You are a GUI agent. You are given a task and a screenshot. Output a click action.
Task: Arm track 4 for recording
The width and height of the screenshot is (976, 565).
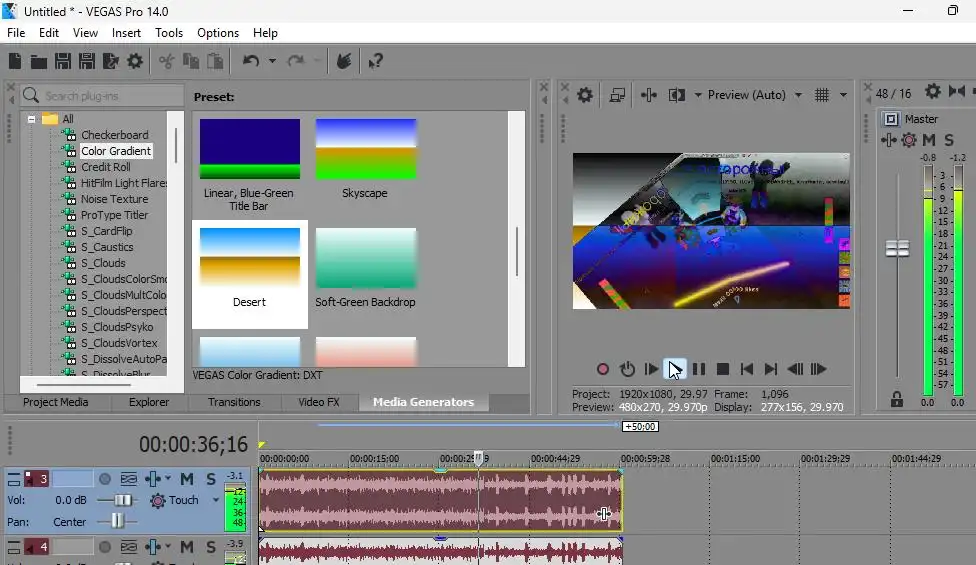[x=105, y=547]
